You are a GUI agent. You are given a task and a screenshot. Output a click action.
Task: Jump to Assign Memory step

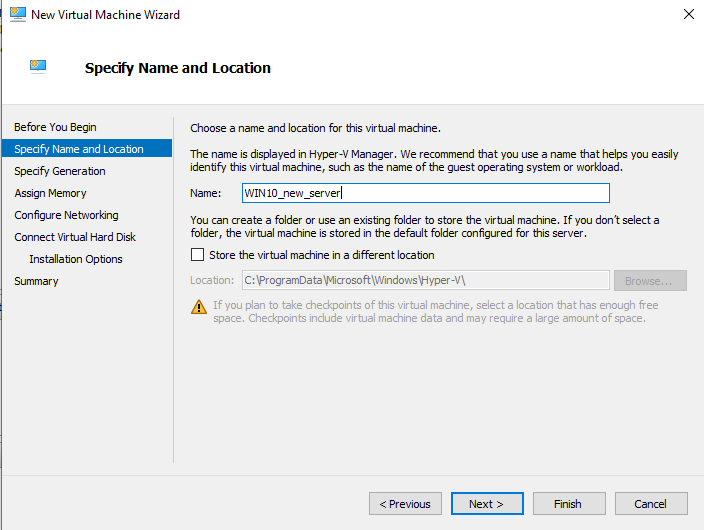tap(50, 193)
